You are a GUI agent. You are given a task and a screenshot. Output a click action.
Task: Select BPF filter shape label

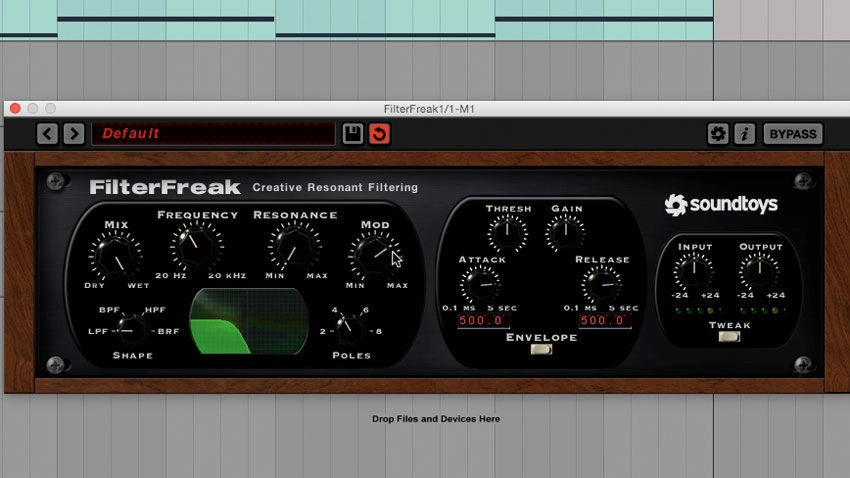point(109,310)
